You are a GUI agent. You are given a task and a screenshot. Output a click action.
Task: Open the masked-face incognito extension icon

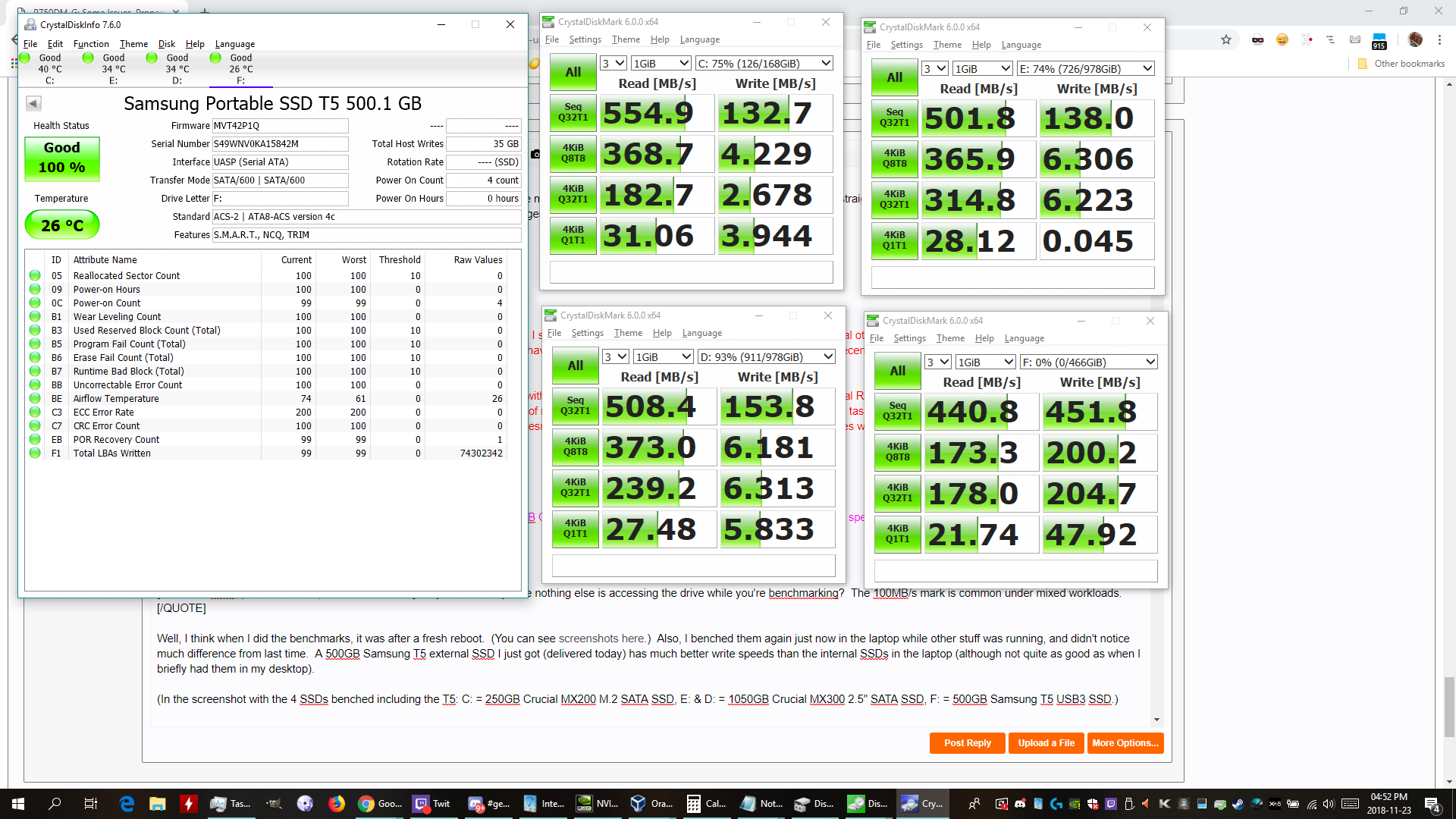1257,39
